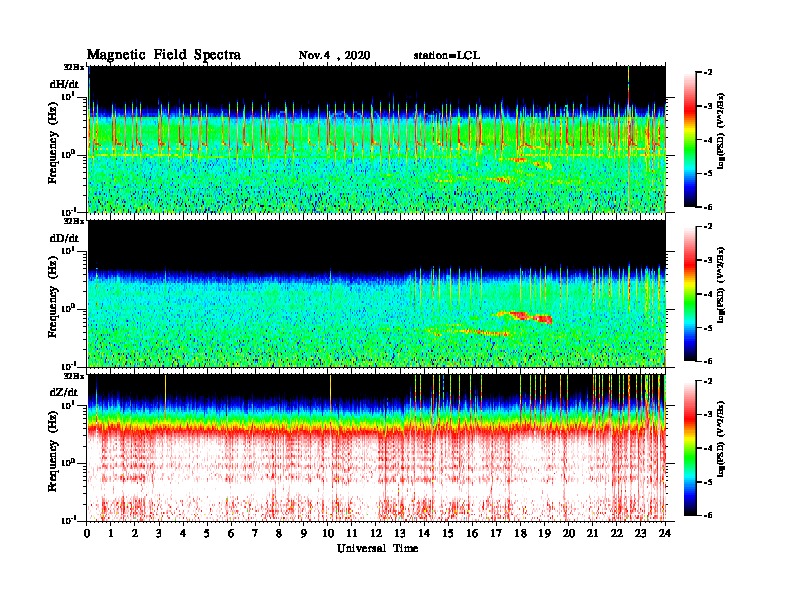Click the dD/dt panel color bar
This screenshot has width=792, height=612.
coord(690,293)
